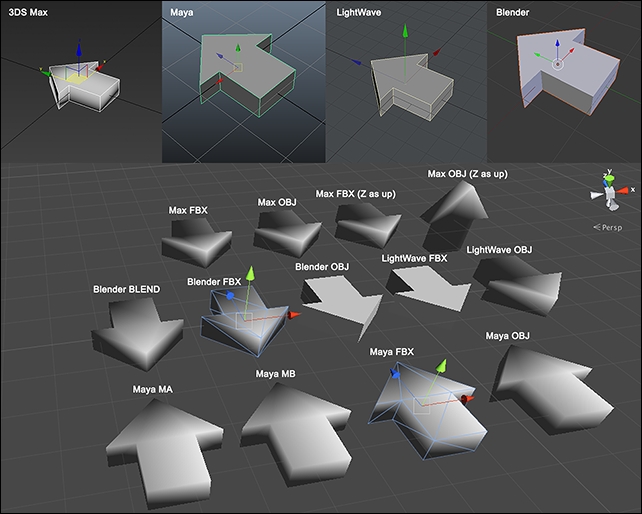Screen dimensions: 642x514
Task: Click the 'Blender FBX' label text
Action: [x=214, y=282]
